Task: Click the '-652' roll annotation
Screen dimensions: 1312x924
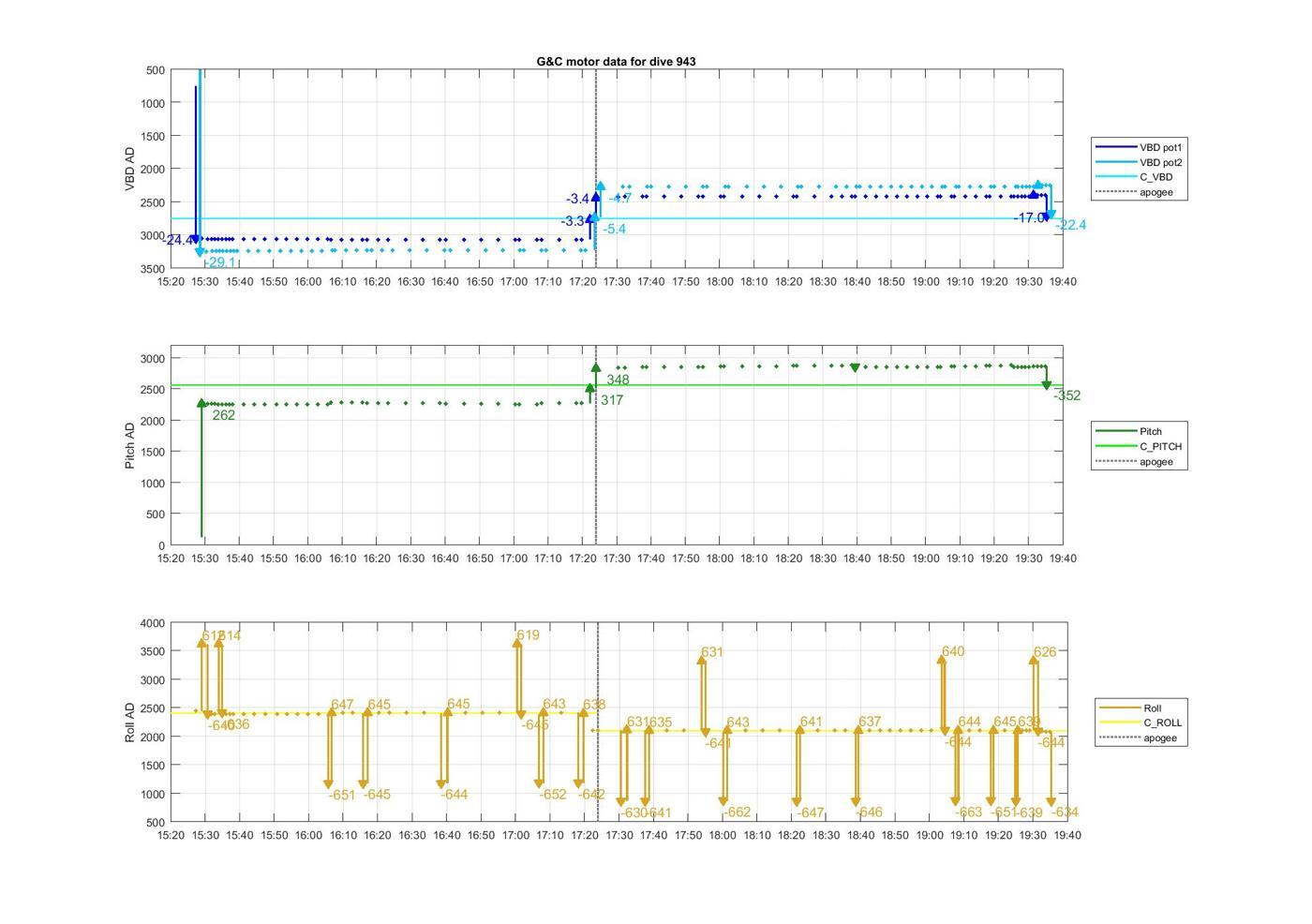Action: pyautogui.click(x=553, y=795)
